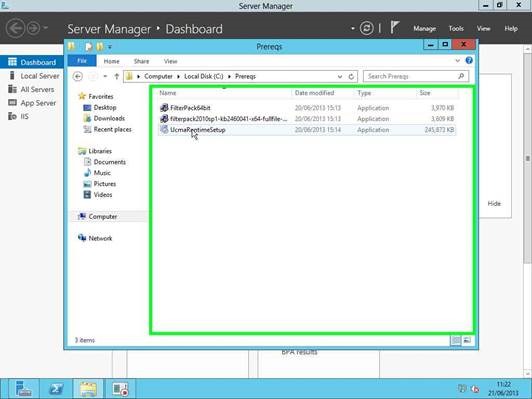Open the Pictures library
532x399 pixels.
[105, 184]
